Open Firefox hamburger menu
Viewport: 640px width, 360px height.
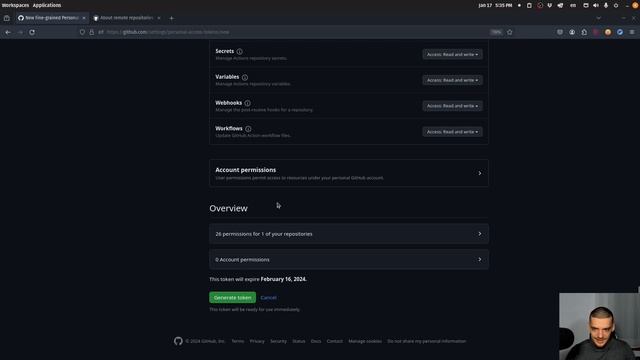(x=632, y=32)
